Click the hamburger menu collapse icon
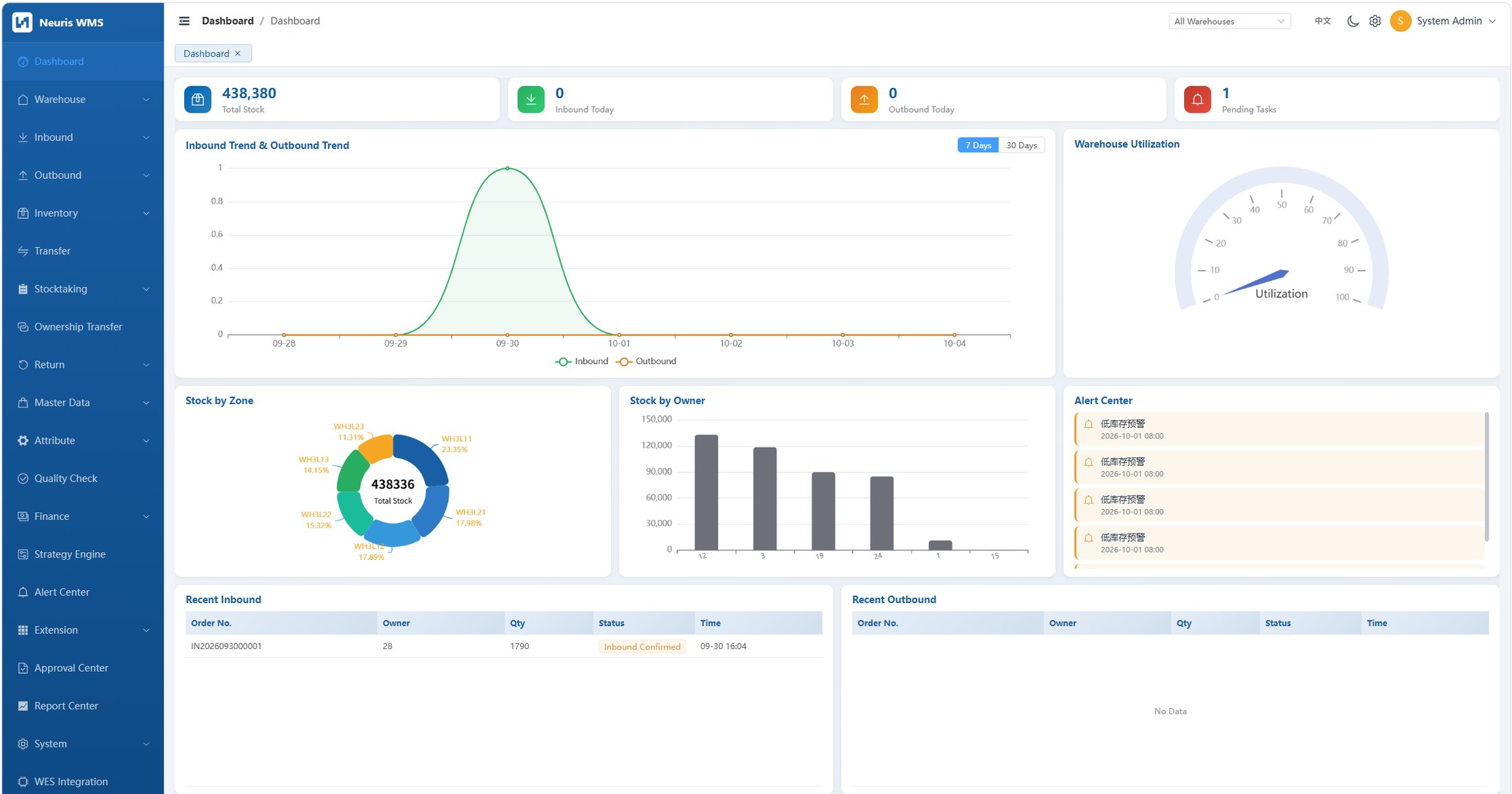1512x794 pixels. pyautogui.click(x=184, y=21)
